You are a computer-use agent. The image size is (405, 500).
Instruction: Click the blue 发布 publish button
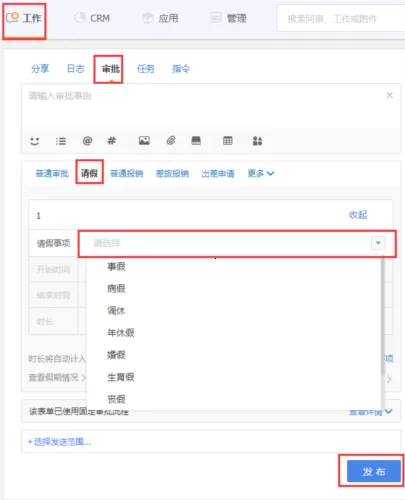pyautogui.click(x=374, y=471)
